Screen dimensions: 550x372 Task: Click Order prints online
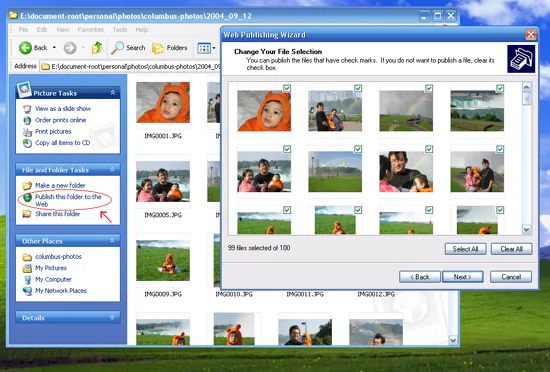click(x=60, y=120)
